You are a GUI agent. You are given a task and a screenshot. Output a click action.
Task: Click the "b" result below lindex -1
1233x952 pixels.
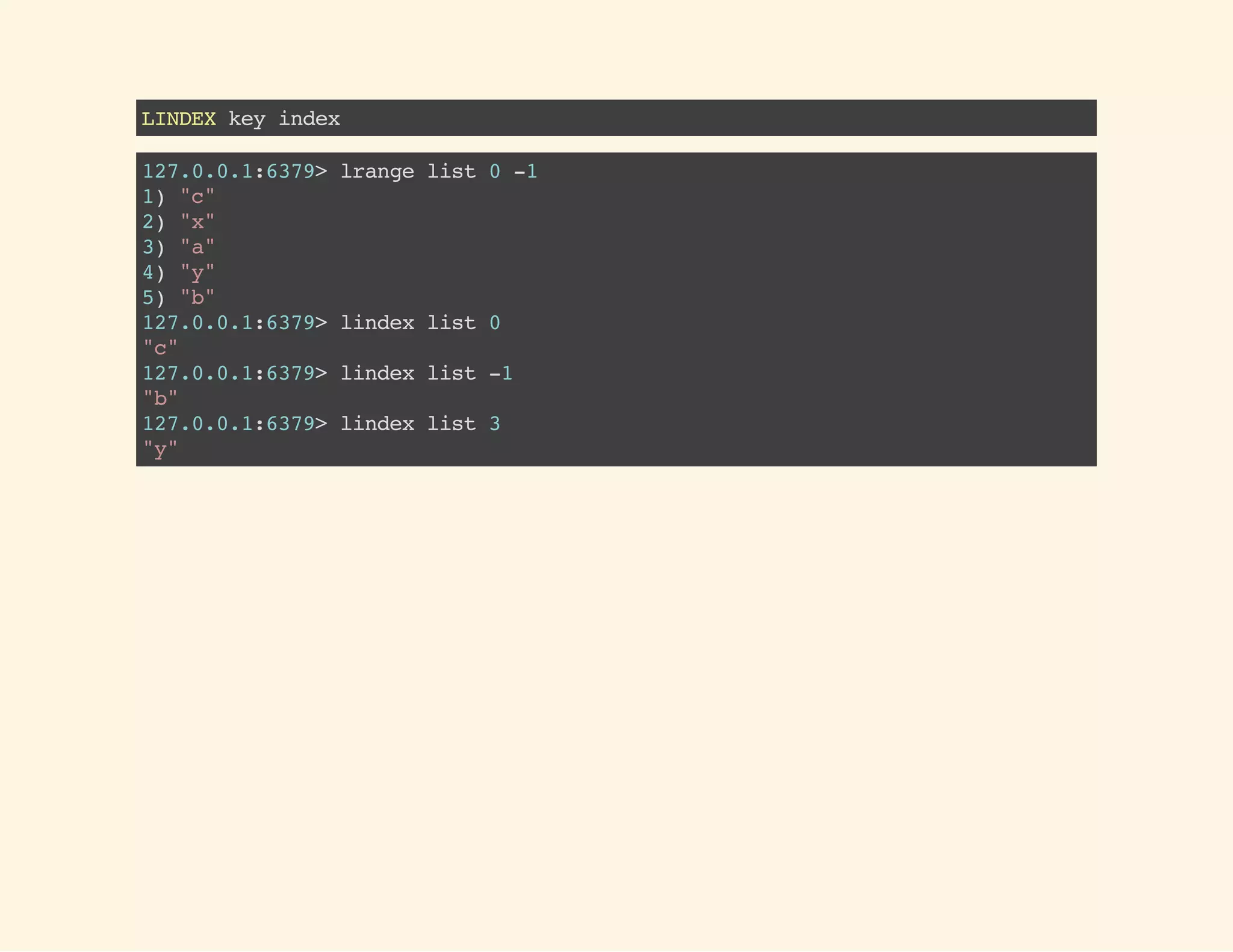160,399
